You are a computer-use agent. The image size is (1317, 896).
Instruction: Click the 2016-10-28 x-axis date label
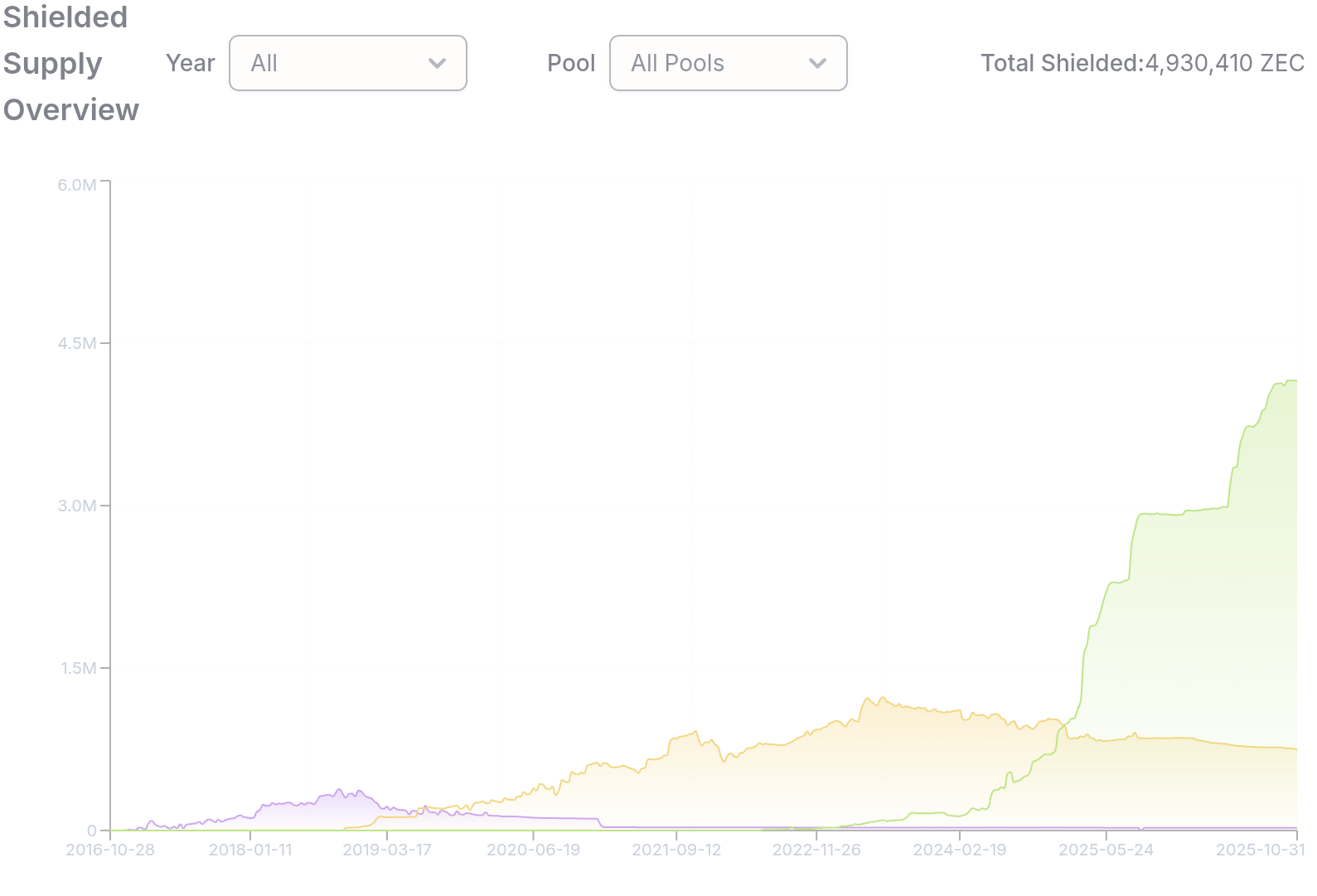tap(110, 850)
